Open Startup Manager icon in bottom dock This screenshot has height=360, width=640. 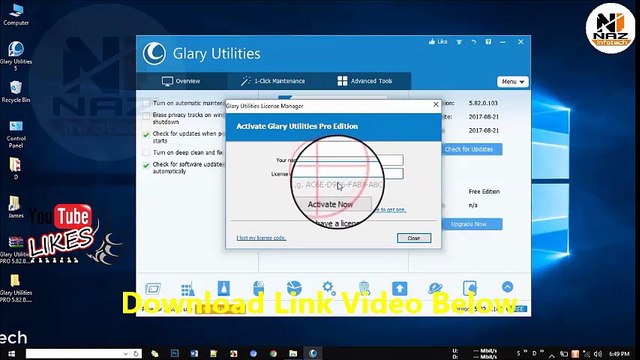[153, 289]
